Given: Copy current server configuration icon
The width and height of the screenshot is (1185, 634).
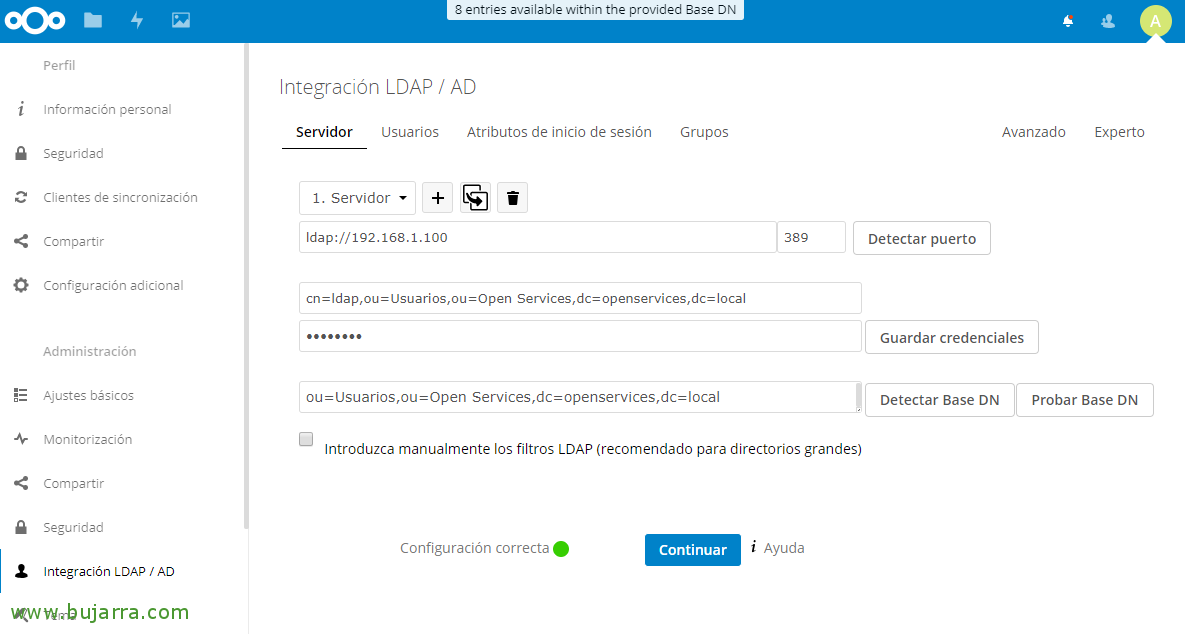Looking at the screenshot, I should point(475,198).
